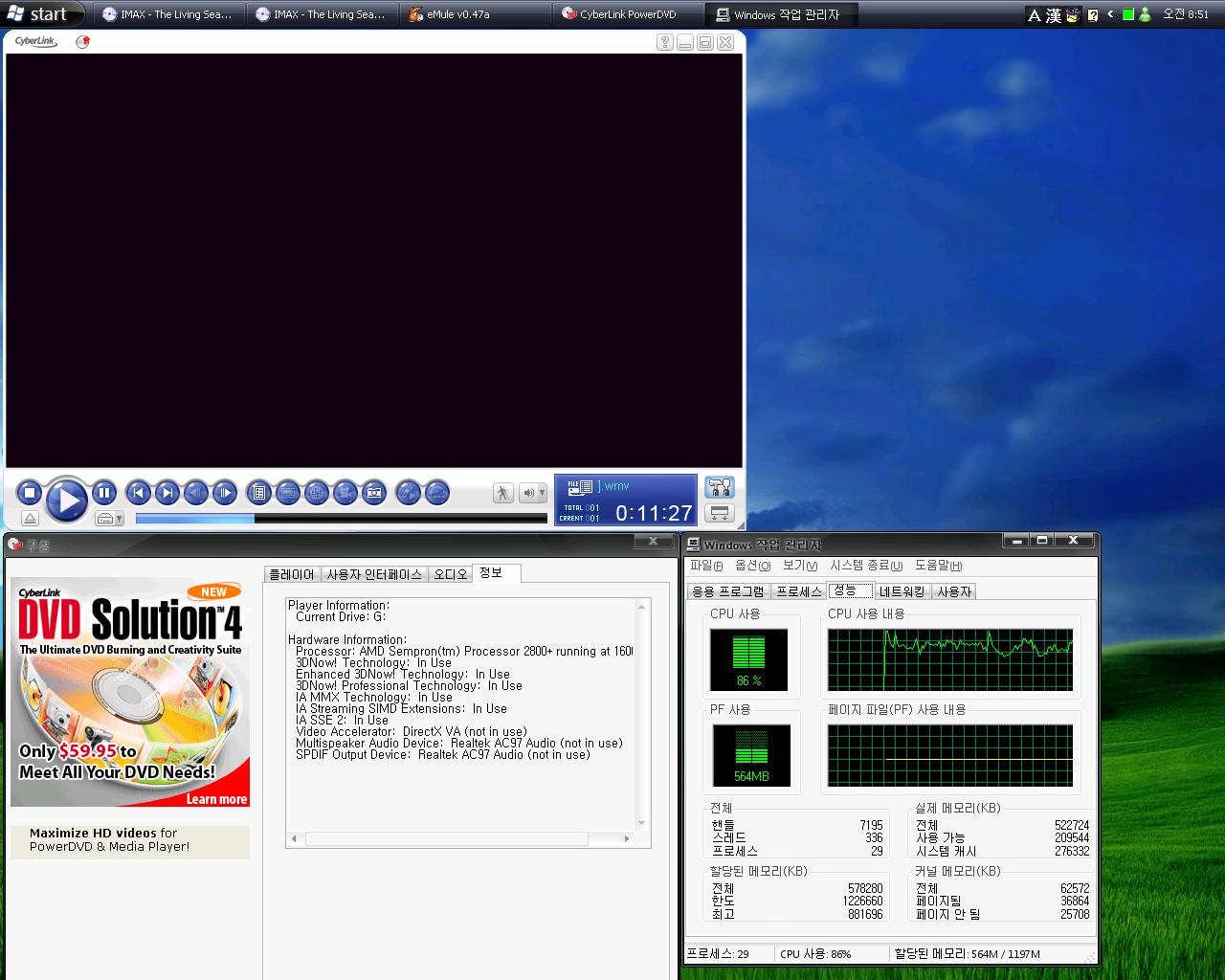Click the DVD Solution 4 advertisement banner
Image resolution: width=1225 pixels, height=980 pixels.
(x=130, y=691)
